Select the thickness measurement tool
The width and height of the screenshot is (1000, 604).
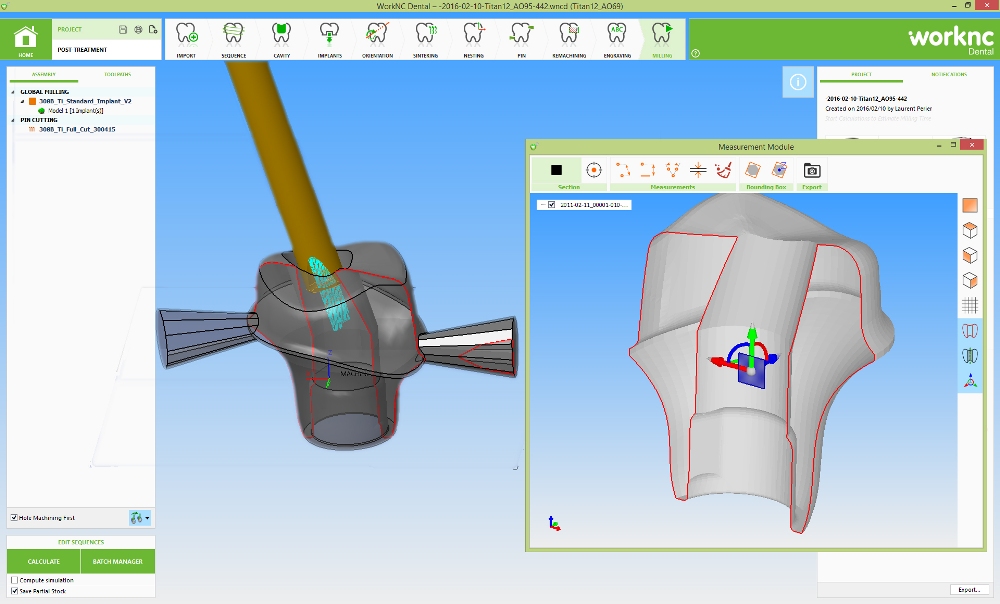point(698,170)
